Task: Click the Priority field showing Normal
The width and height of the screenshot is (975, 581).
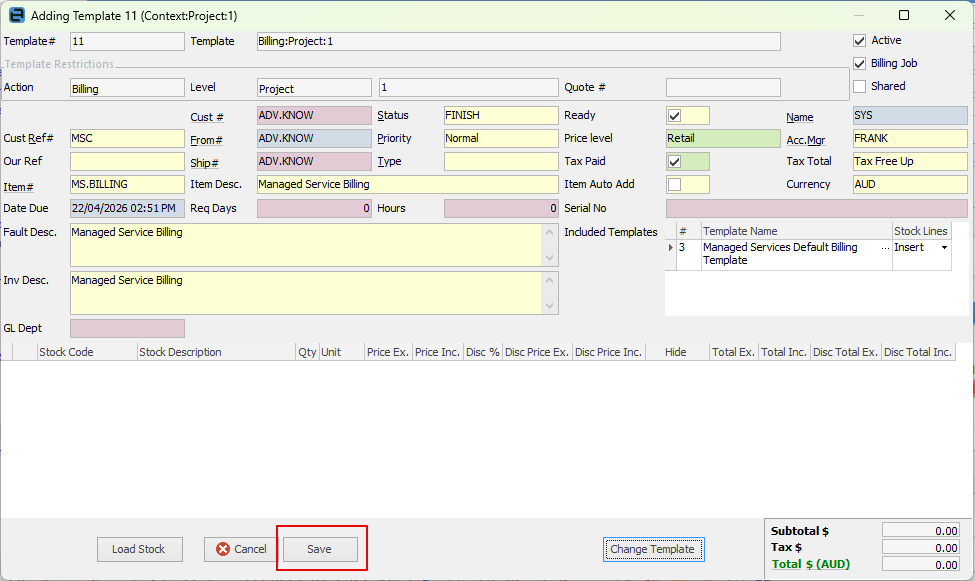Action: pos(501,139)
